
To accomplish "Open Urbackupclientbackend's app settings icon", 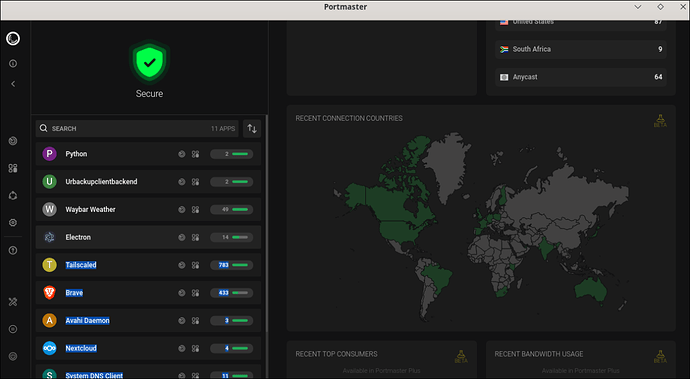I will point(195,182).
